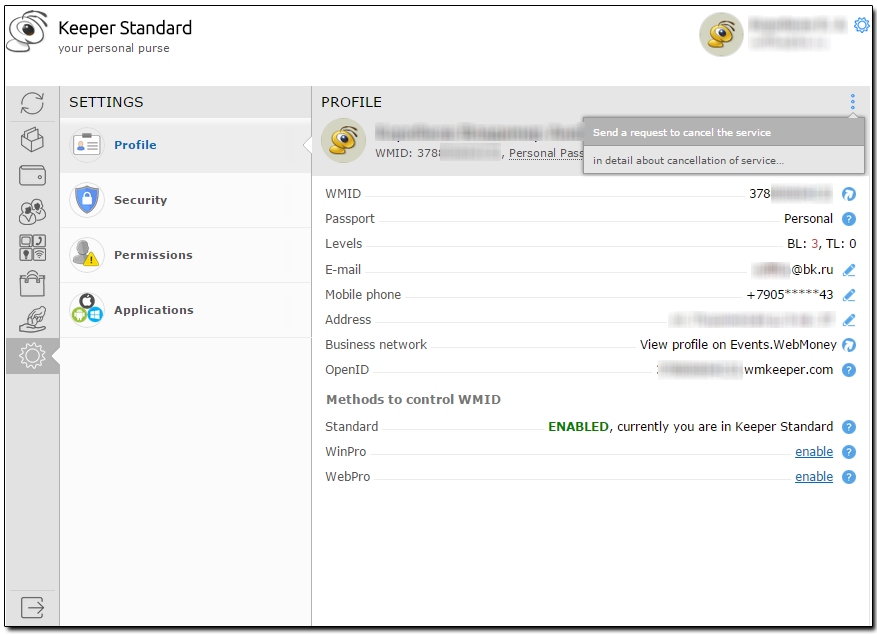Viewport: 877px width, 635px height.
Task: Click the wmkeeper.com OpenID value
Action: [788, 370]
